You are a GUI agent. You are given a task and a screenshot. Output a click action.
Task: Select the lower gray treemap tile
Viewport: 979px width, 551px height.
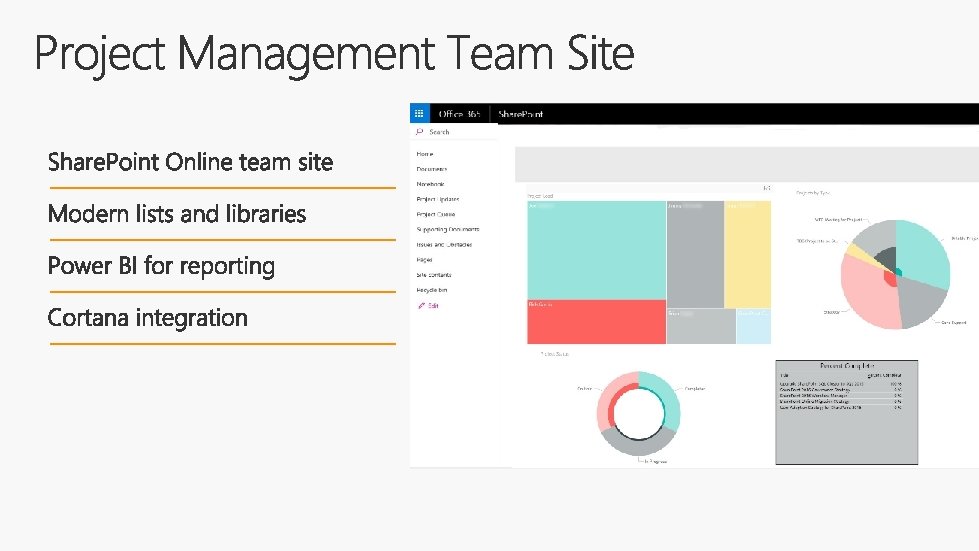click(x=701, y=326)
